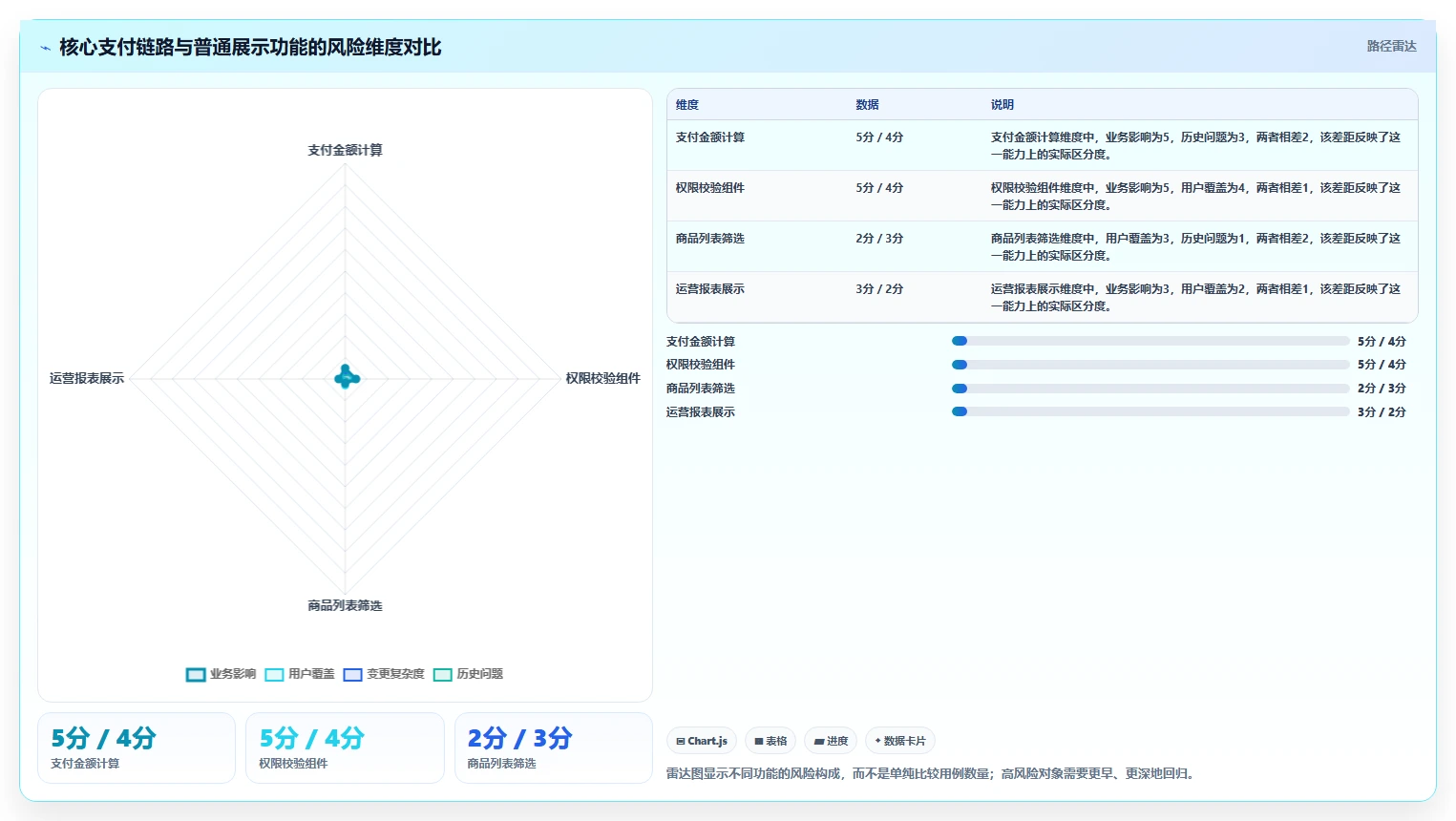
Task: Click the 数据卡片 chip
Action: tap(900, 741)
